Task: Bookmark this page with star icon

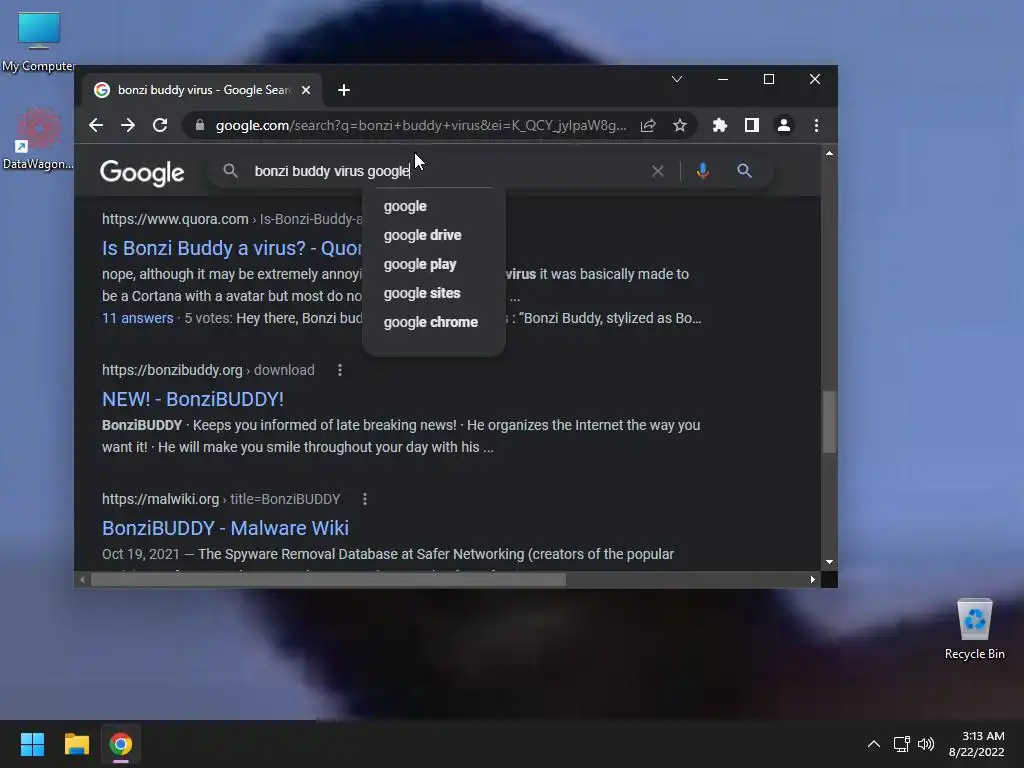Action: tap(680, 125)
